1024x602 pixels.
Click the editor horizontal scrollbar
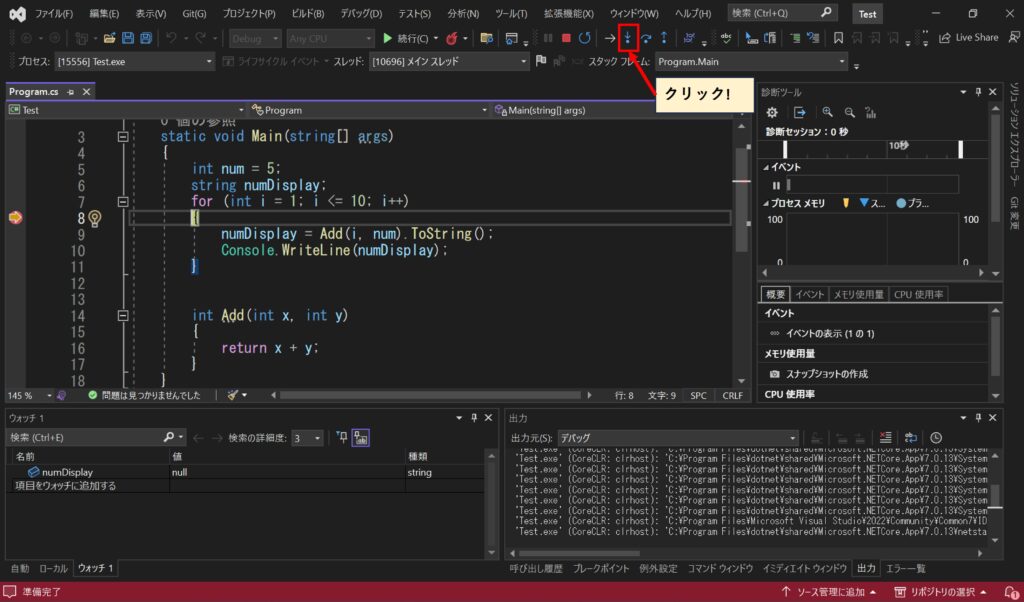pyautogui.click(x=430, y=395)
